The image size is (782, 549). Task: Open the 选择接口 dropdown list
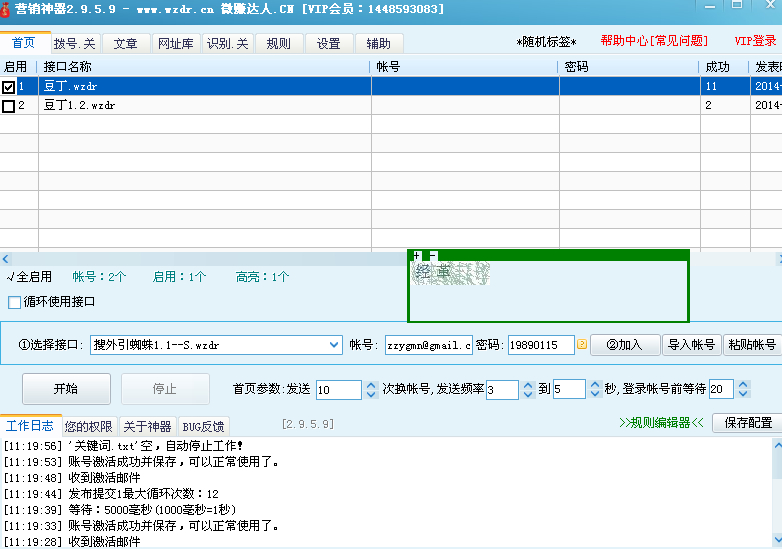coord(334,345)
